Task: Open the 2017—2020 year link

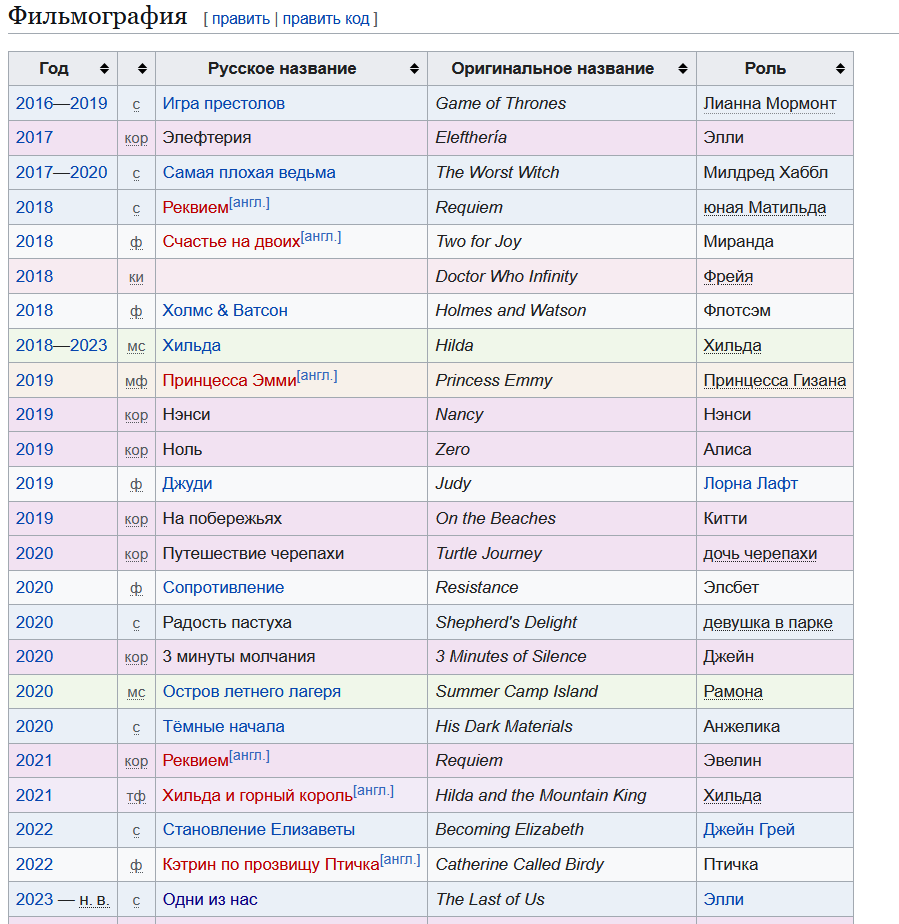Action: [x=61, y=173]
